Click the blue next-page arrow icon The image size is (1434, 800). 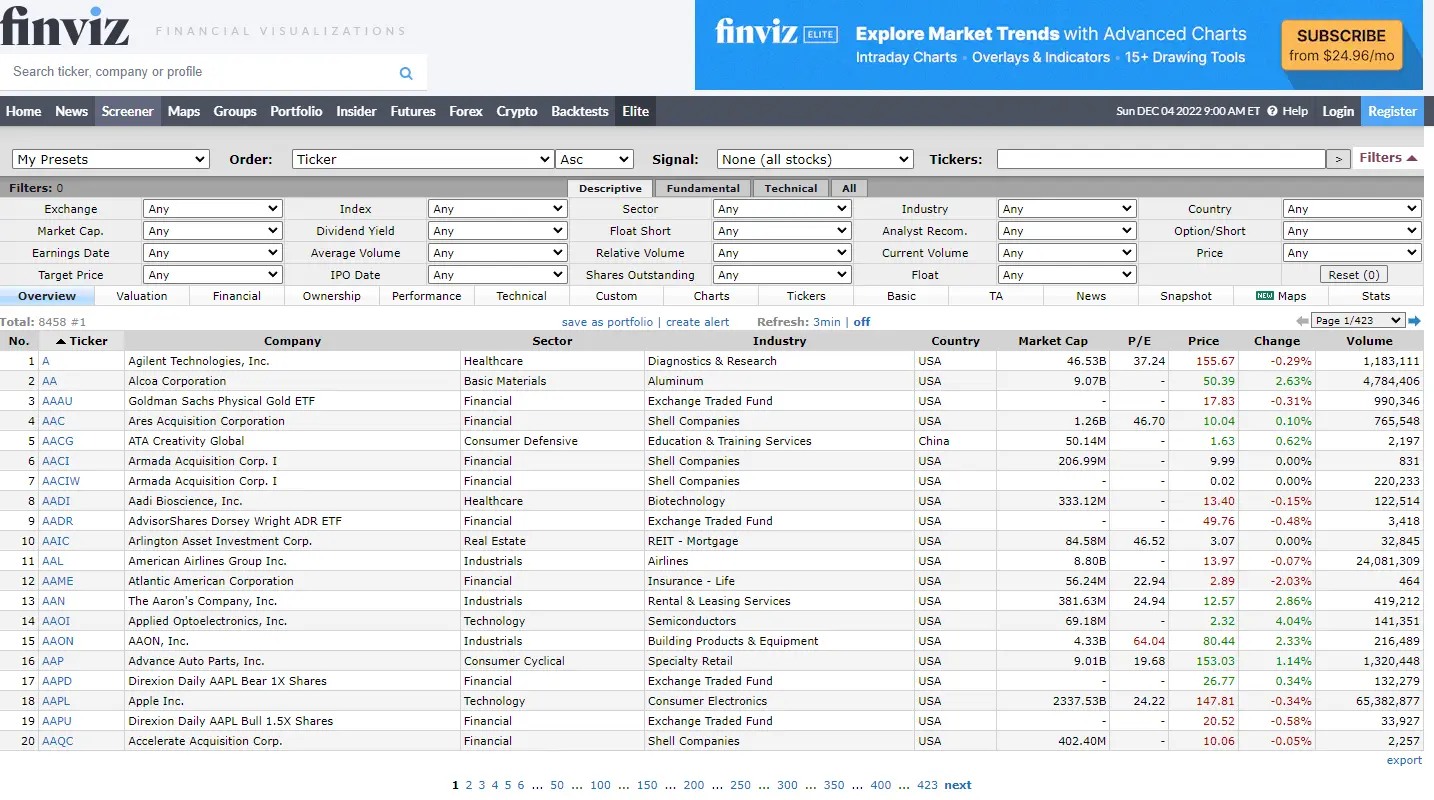(x=1413, y=320)
